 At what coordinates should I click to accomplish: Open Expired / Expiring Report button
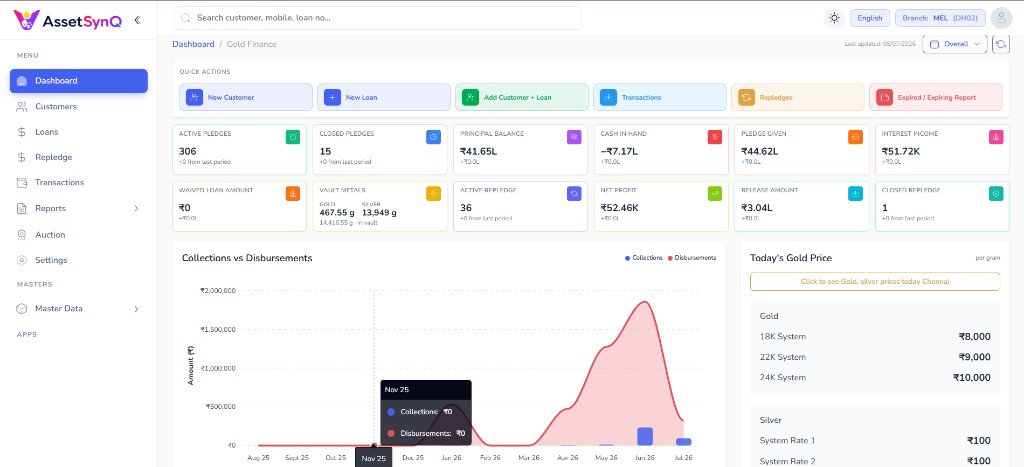[936, 97]
